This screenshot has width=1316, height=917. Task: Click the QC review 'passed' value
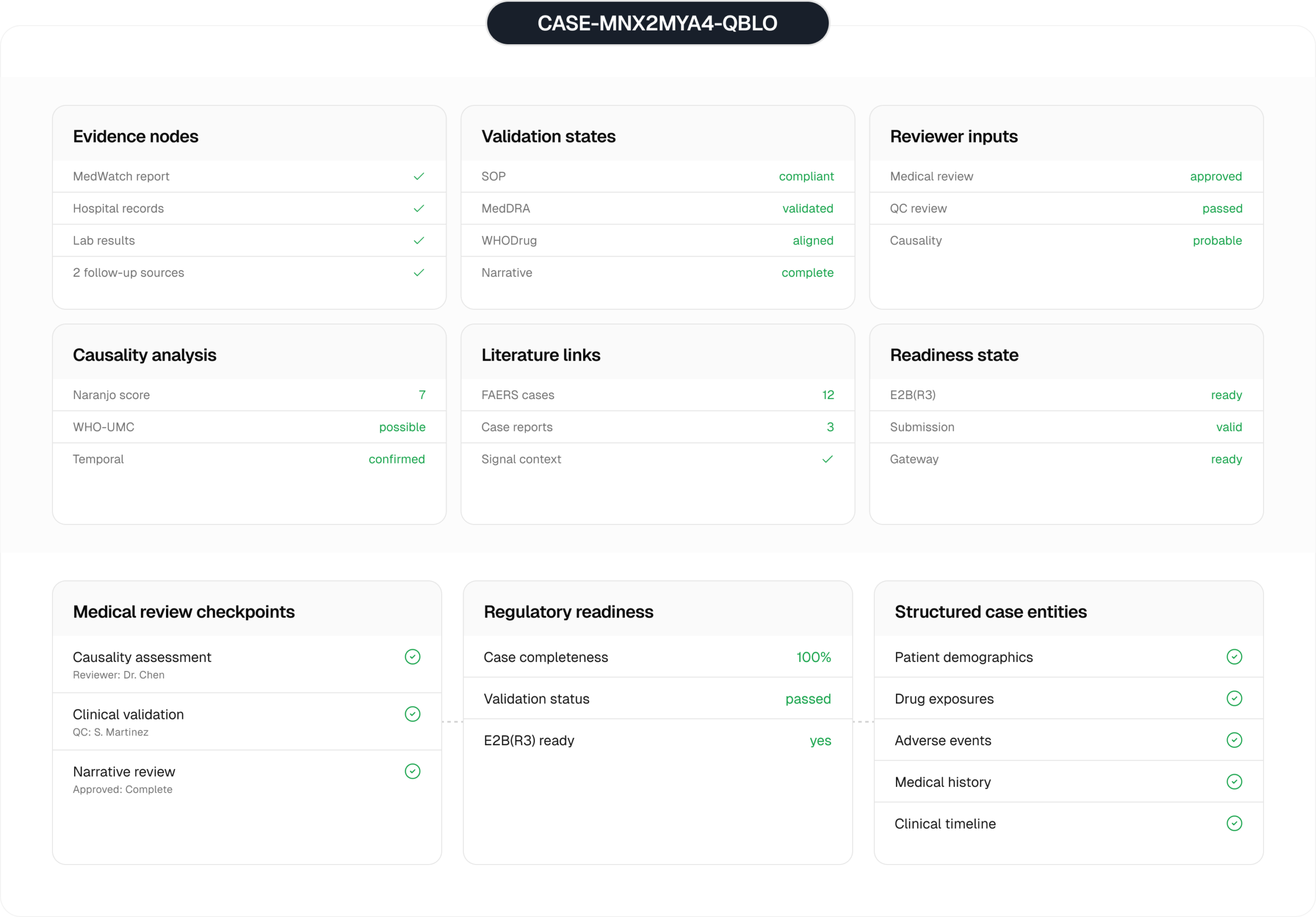pyautogui.click(x=1222, y=209)
